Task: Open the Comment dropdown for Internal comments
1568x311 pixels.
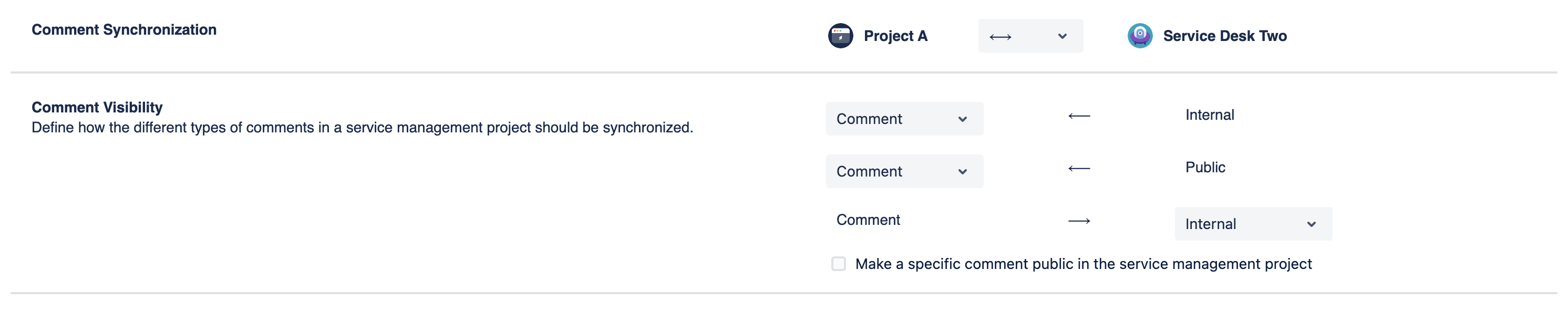Action: [x=904, y=119]
